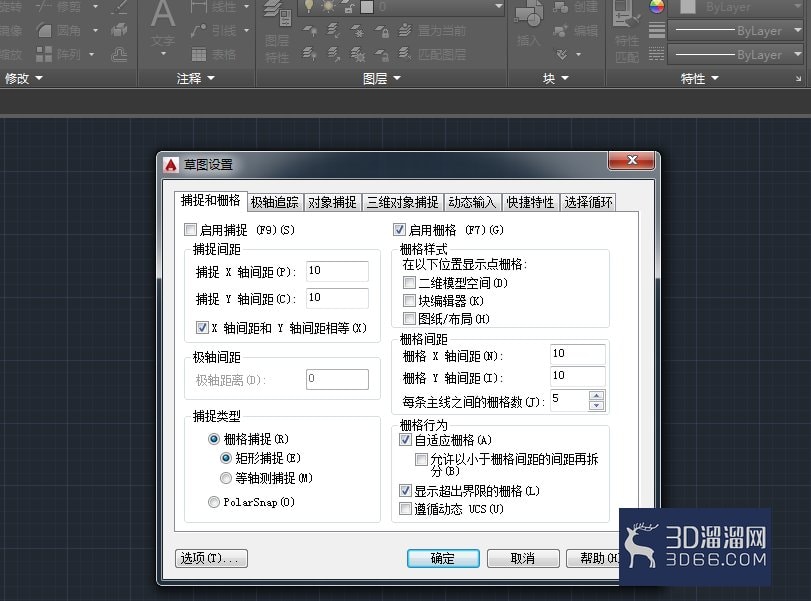
Task: Open lineweight ByLayer dropdown
Action: coord(798,31)
